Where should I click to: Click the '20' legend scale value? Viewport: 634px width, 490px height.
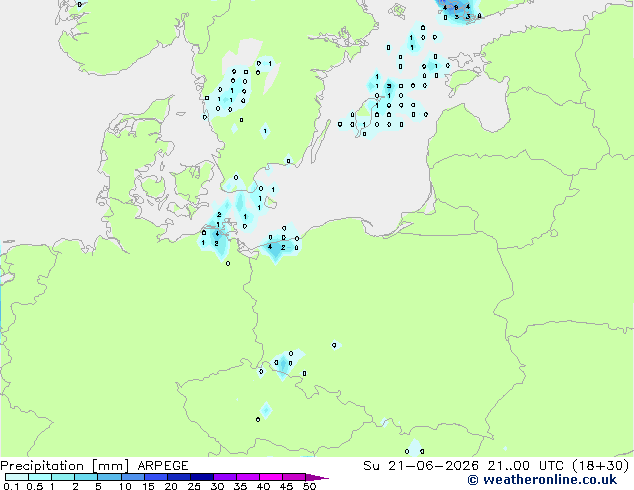coord(171,486)
